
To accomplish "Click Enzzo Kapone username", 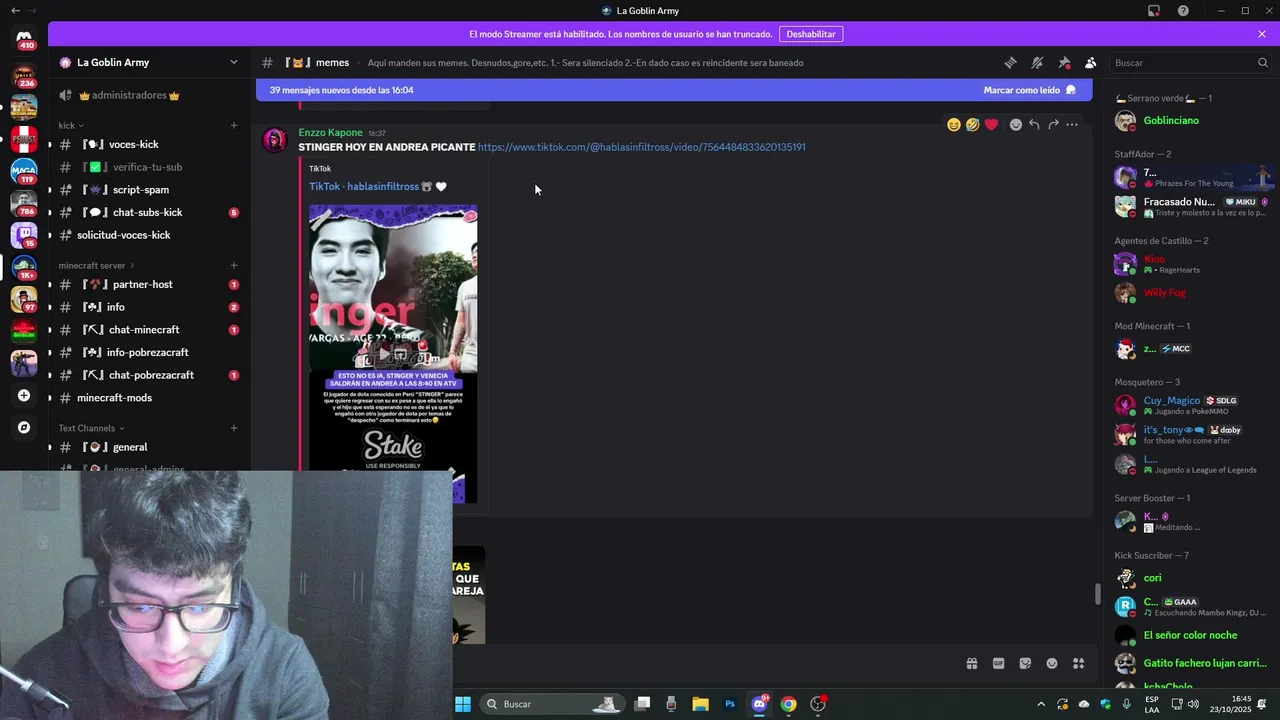I will 330,133.
